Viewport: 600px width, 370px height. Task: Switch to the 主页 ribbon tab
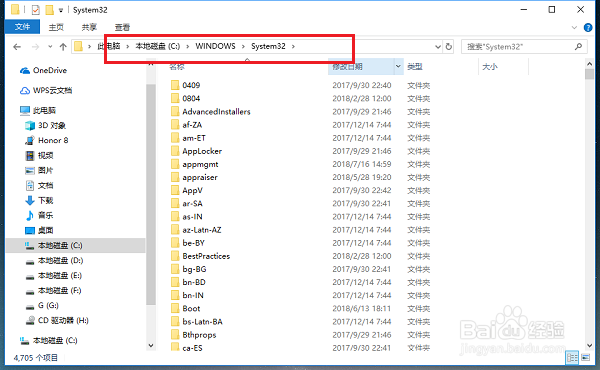click(56, 27)
